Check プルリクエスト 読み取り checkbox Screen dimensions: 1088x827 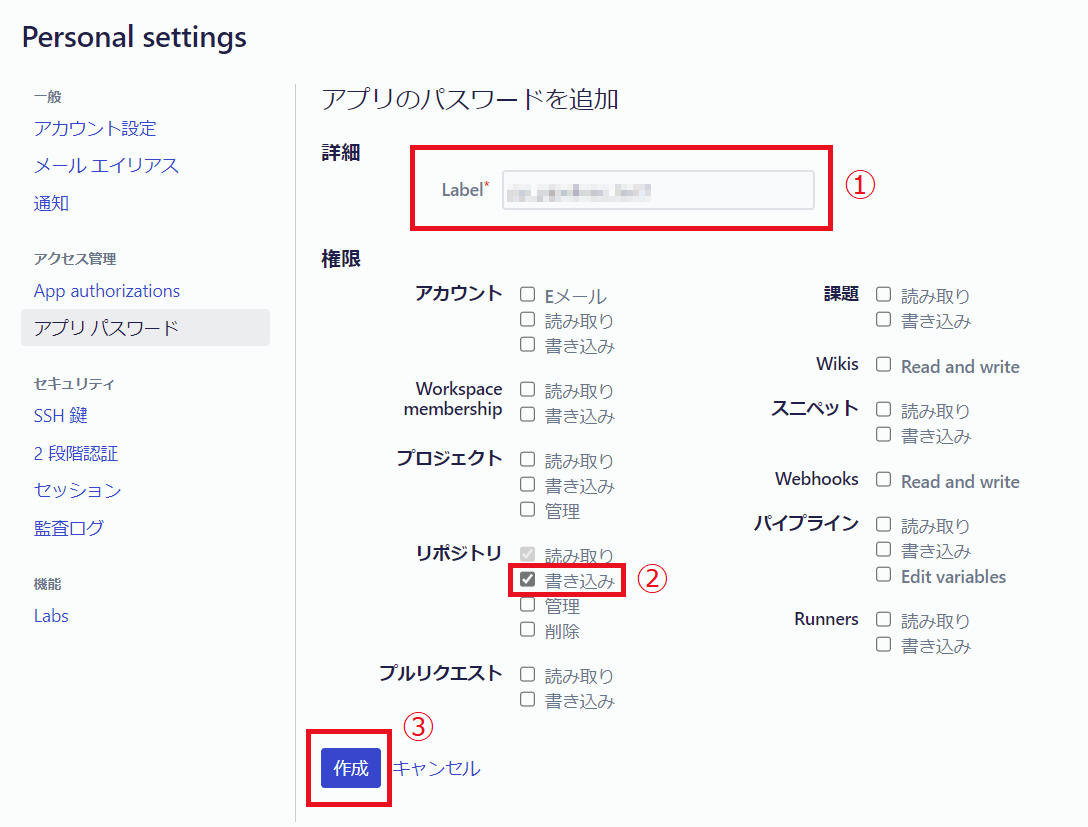[528, 675]
